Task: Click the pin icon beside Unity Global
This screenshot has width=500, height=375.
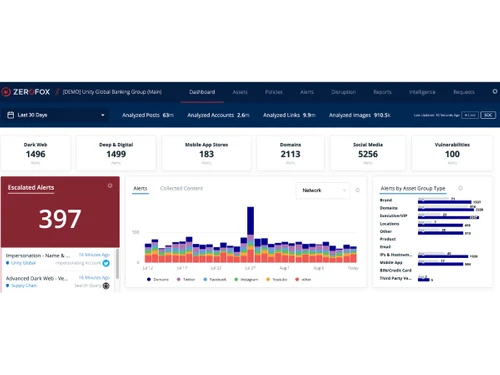Action: point(8,263)
